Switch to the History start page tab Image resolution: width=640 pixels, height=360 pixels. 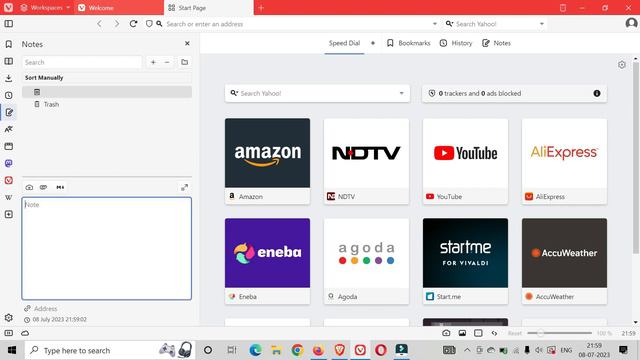coord(456,43)
